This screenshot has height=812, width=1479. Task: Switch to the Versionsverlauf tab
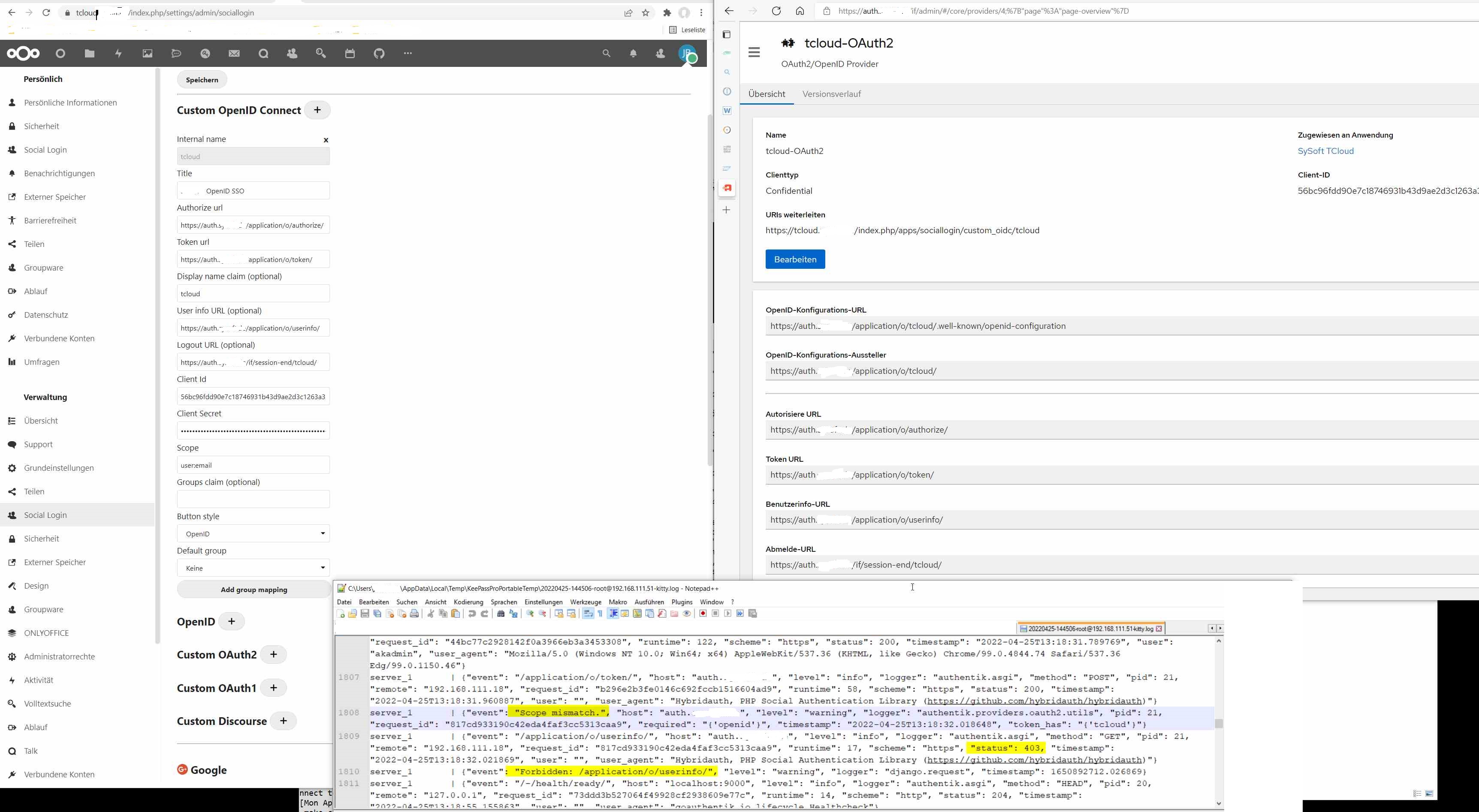pos(831,94)
